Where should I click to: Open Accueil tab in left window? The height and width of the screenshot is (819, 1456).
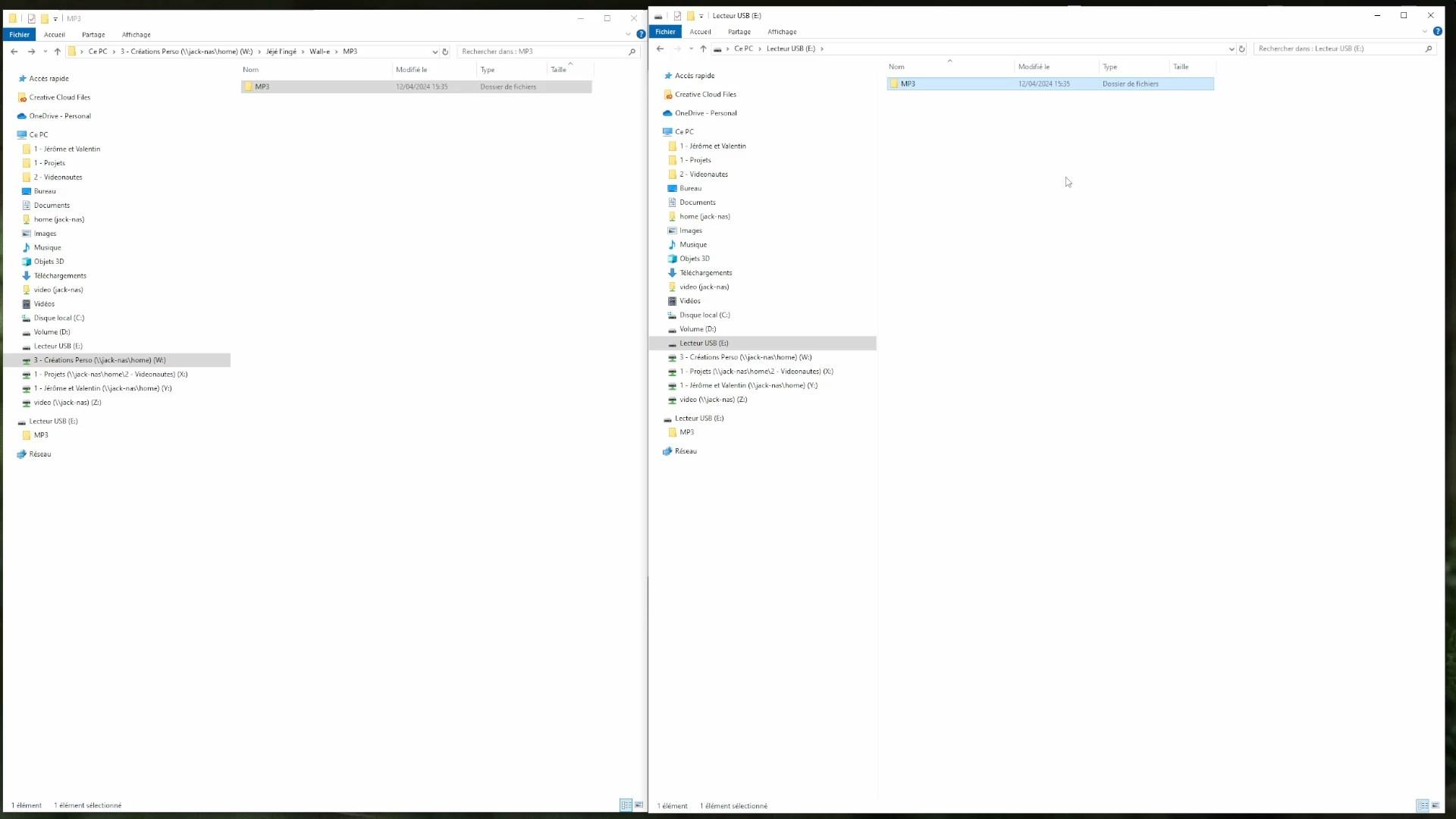click(55, 34)
